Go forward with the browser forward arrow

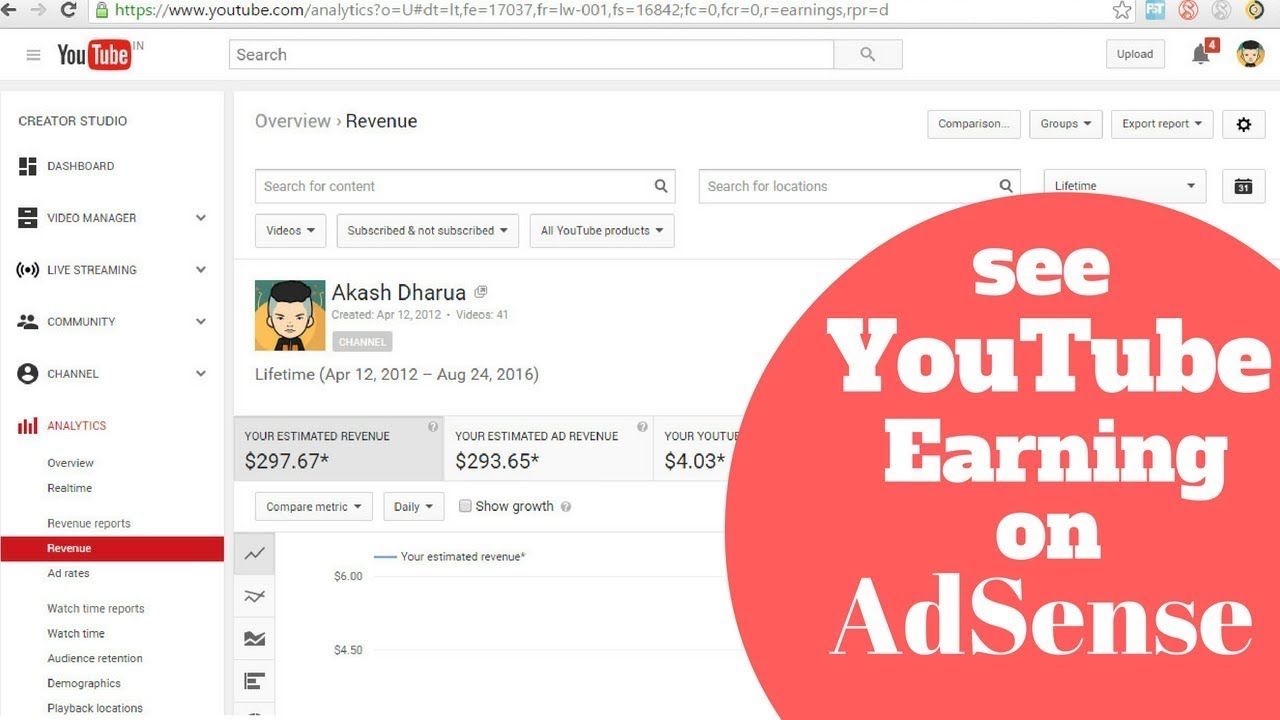point(38,10)
